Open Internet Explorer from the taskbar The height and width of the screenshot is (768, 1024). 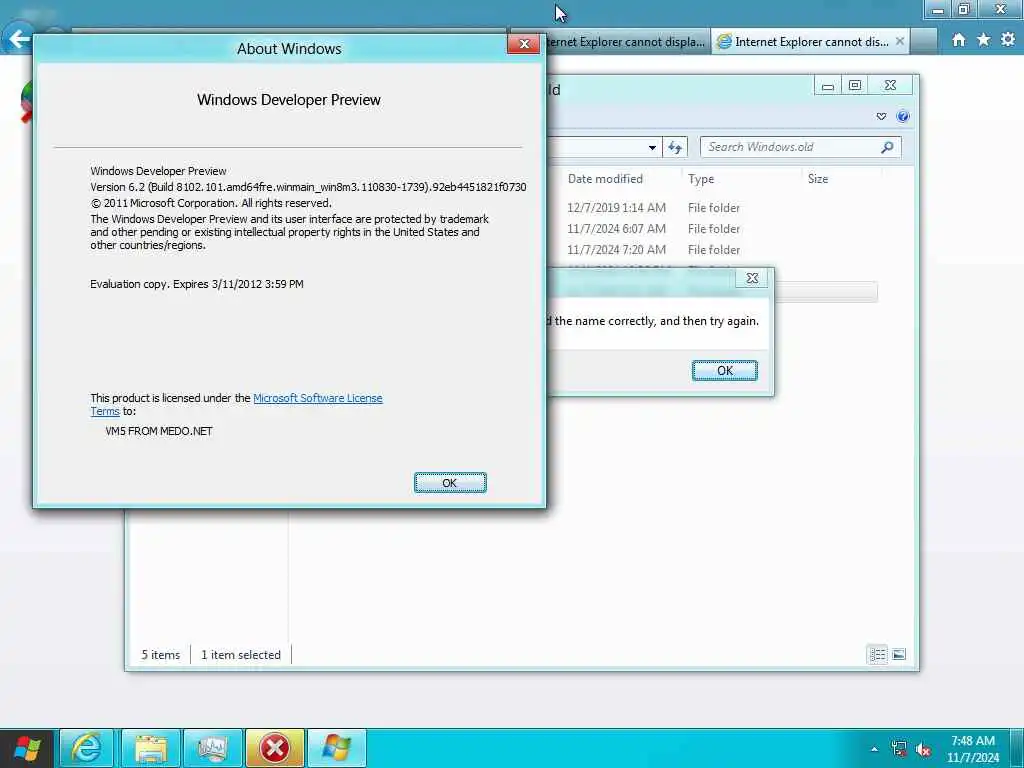coord(86,748)
